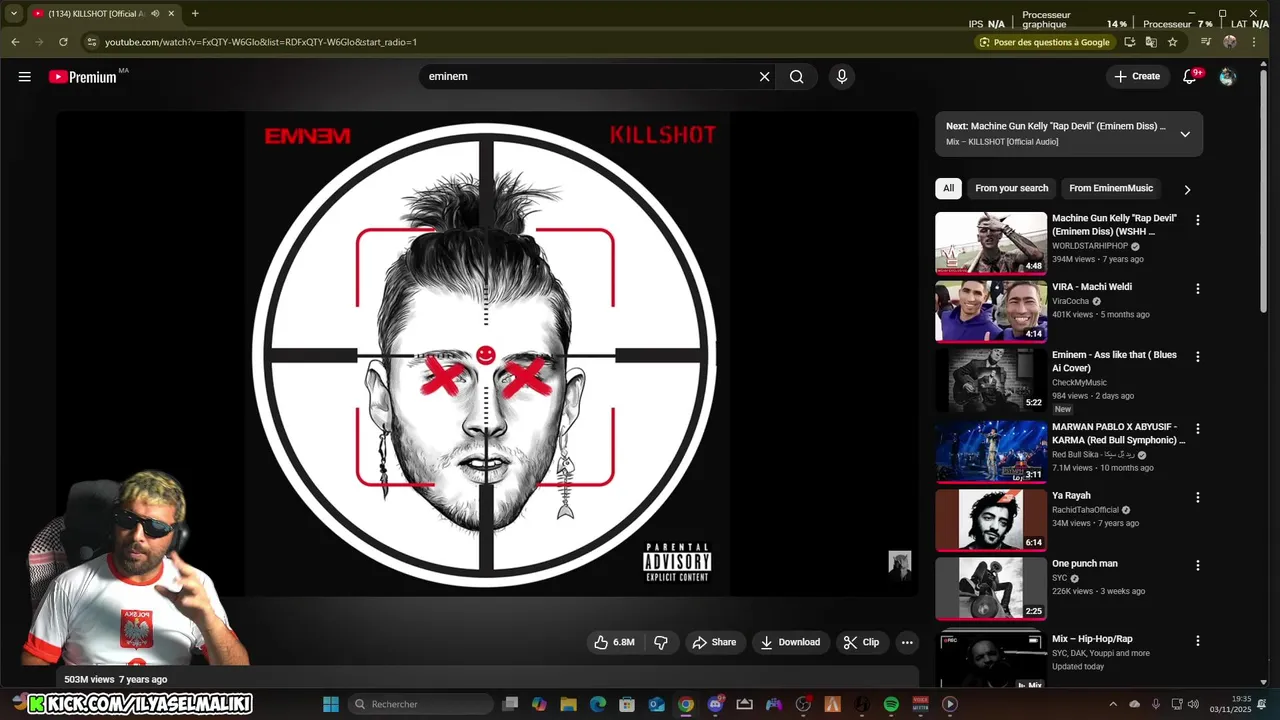
Task: Open VIRA Machi Weldi thumbnail
Action: click(991, 311)
